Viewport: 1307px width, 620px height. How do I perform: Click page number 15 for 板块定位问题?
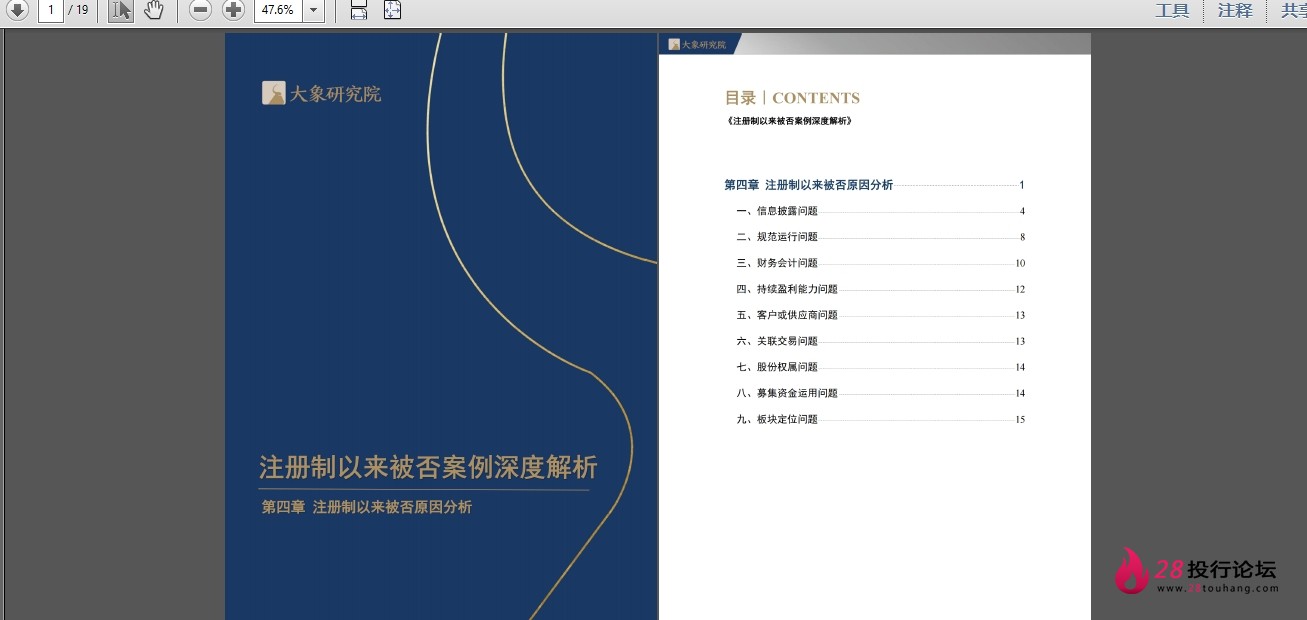1020,419
